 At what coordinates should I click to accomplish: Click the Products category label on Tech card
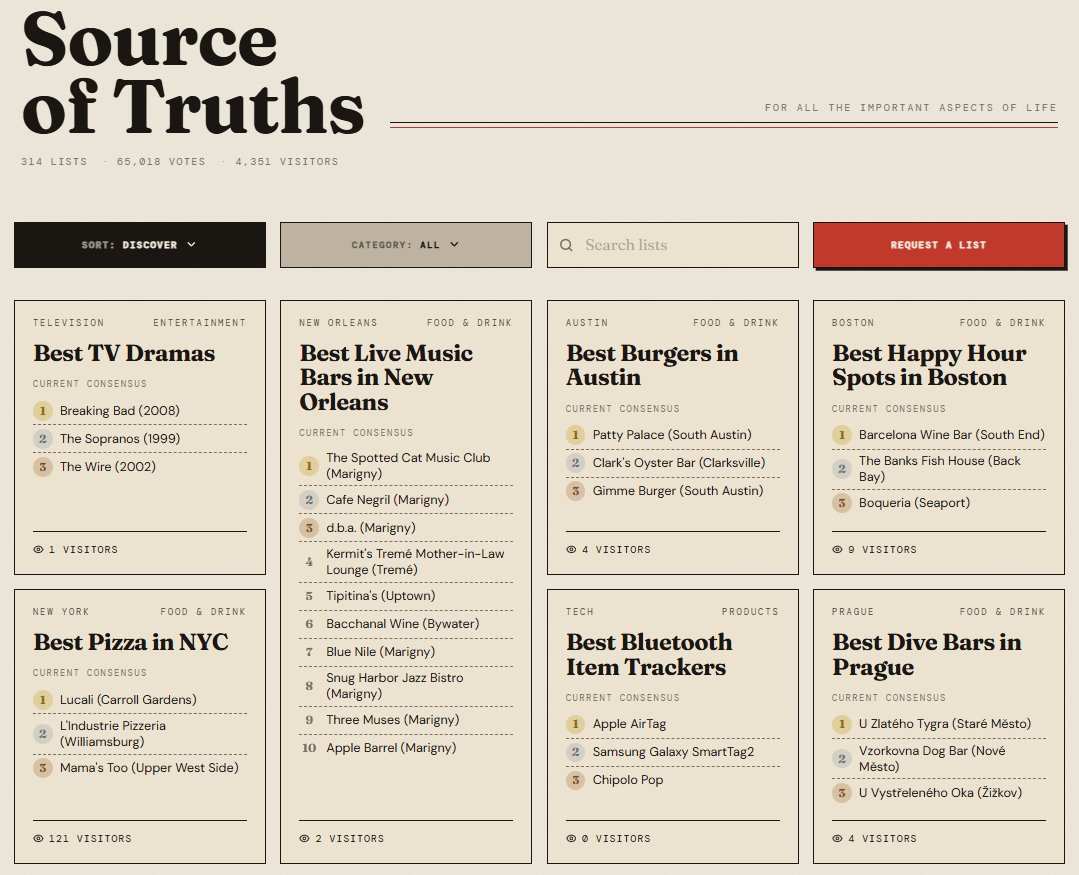point(750,612)
